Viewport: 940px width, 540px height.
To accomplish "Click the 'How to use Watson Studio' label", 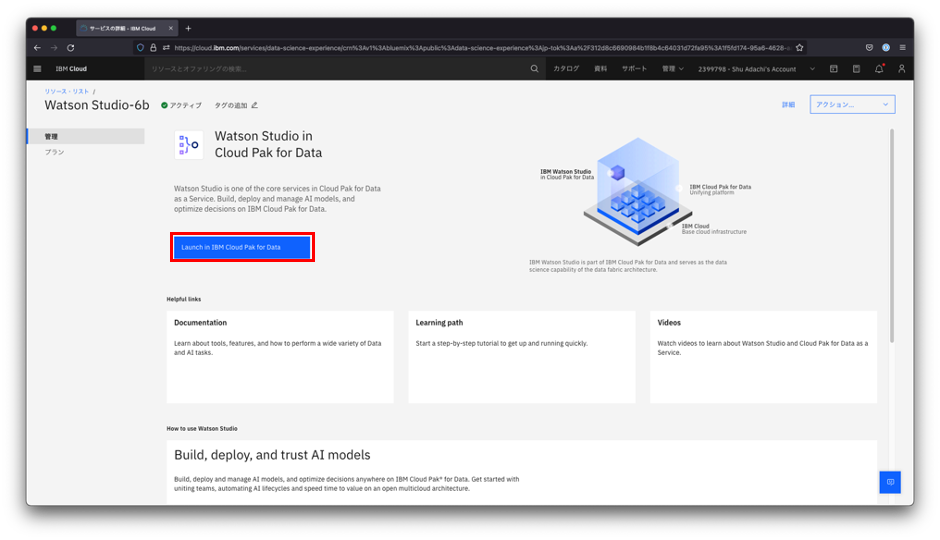I will click(202, 429).
